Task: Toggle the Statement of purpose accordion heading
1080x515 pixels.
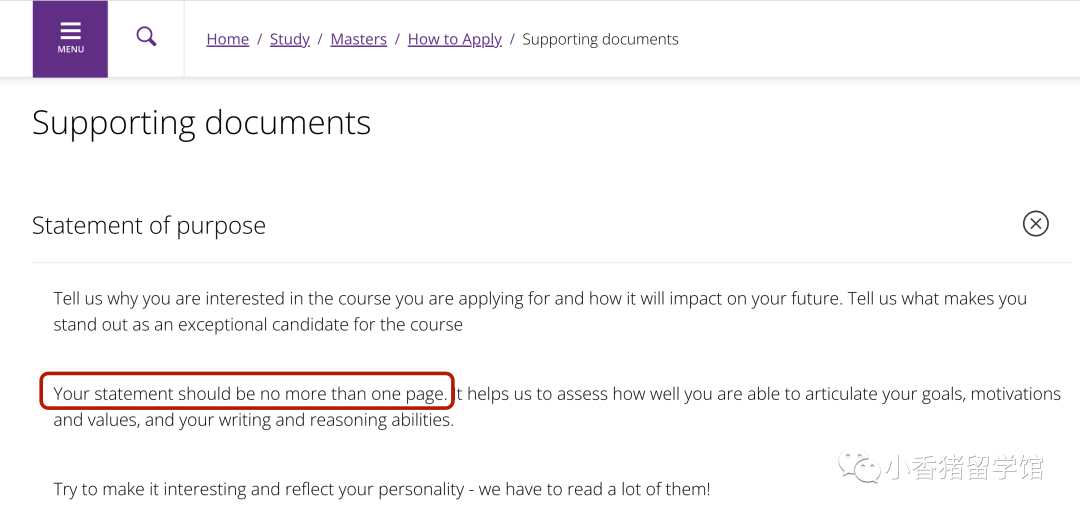Action: coord(149,225)
